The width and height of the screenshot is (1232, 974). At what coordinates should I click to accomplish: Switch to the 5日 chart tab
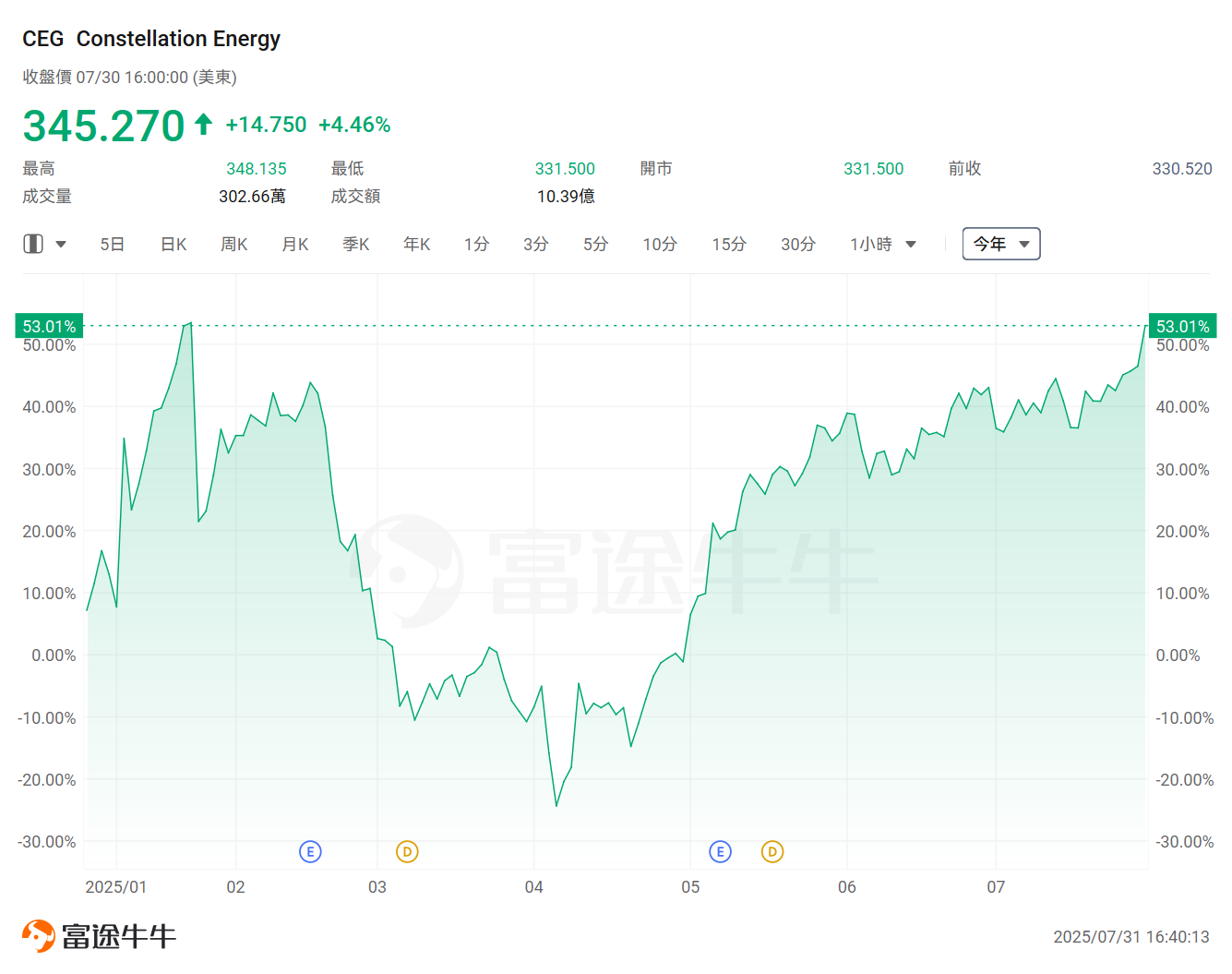112,244
